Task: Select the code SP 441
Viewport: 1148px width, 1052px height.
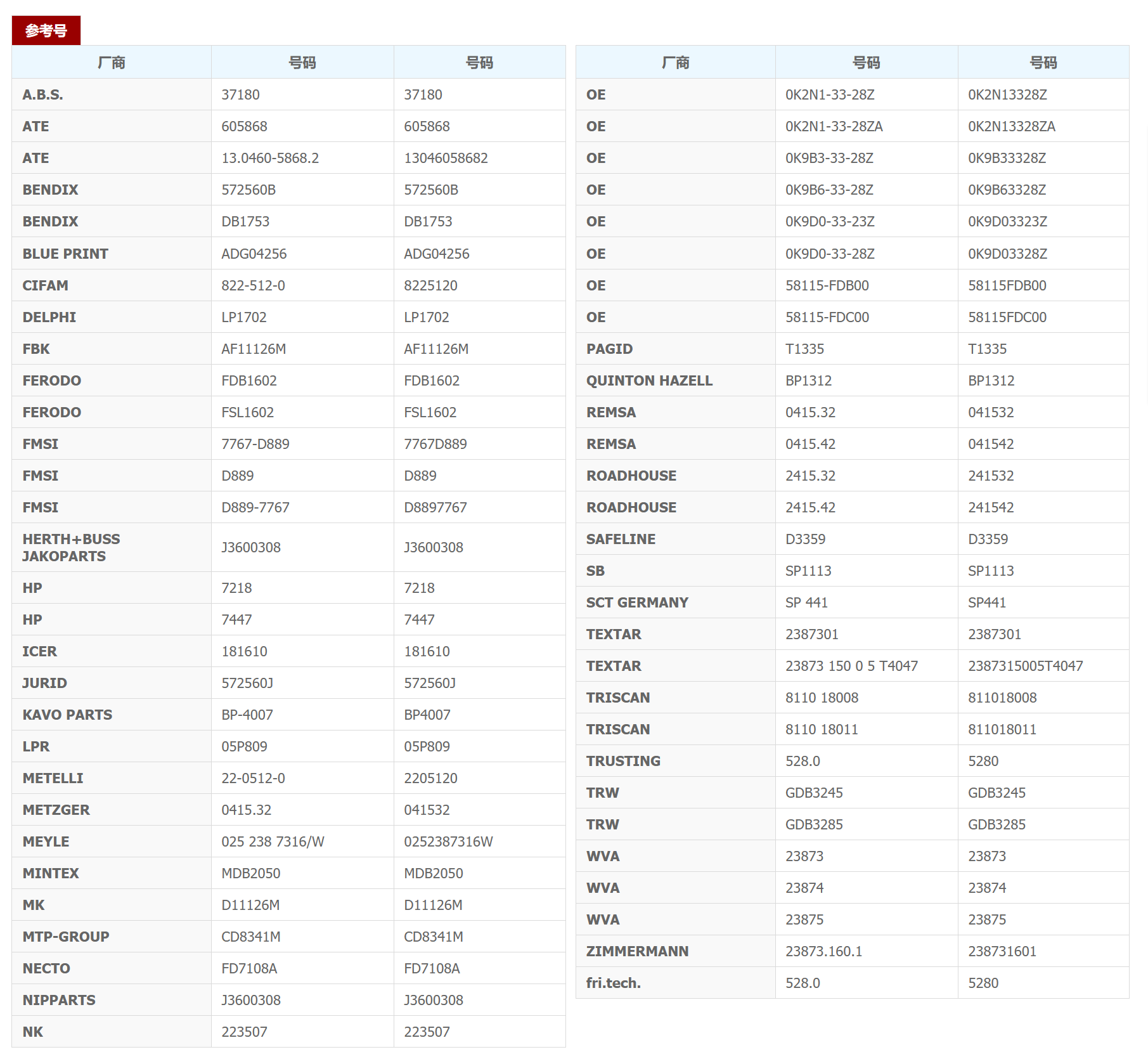Action: coord(806,602)
